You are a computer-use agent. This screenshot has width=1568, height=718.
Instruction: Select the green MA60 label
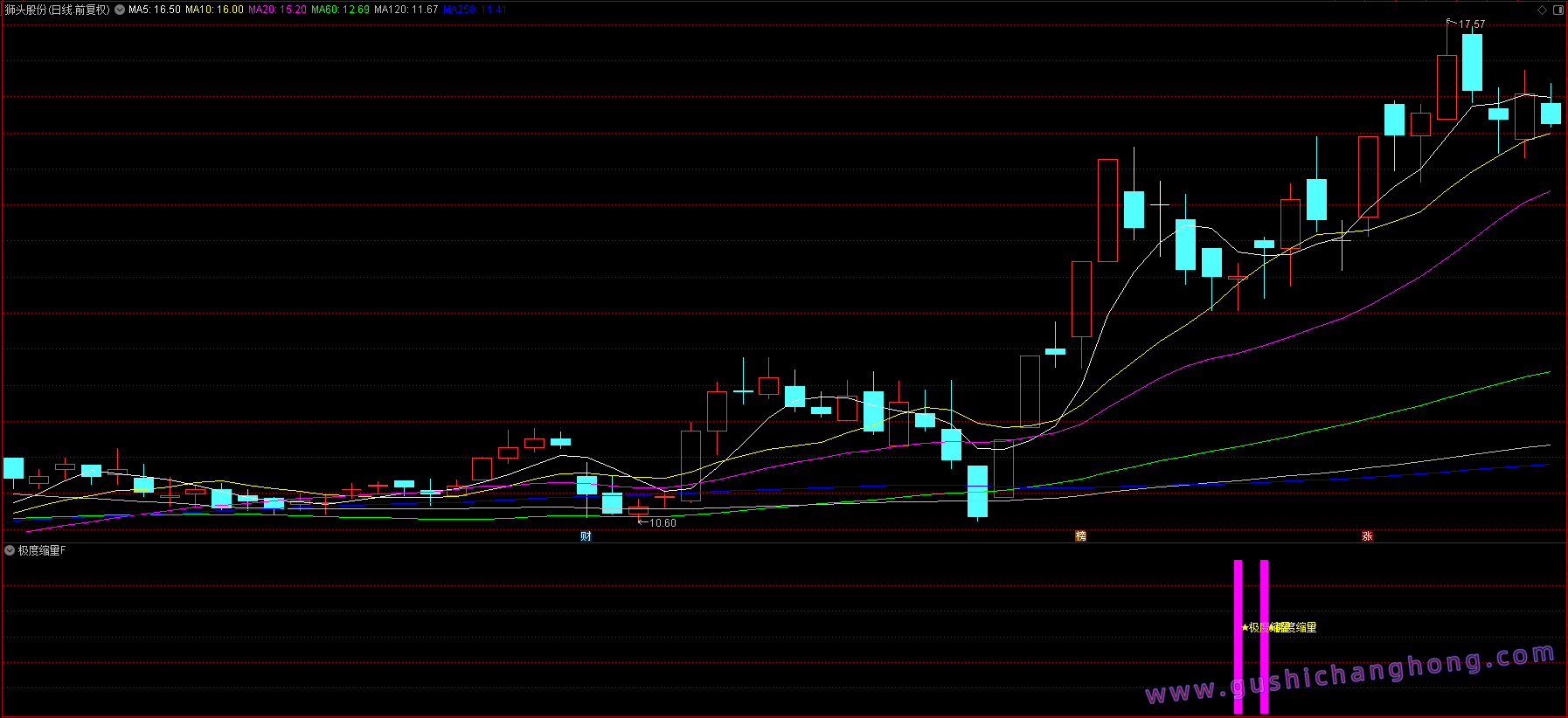340,10
